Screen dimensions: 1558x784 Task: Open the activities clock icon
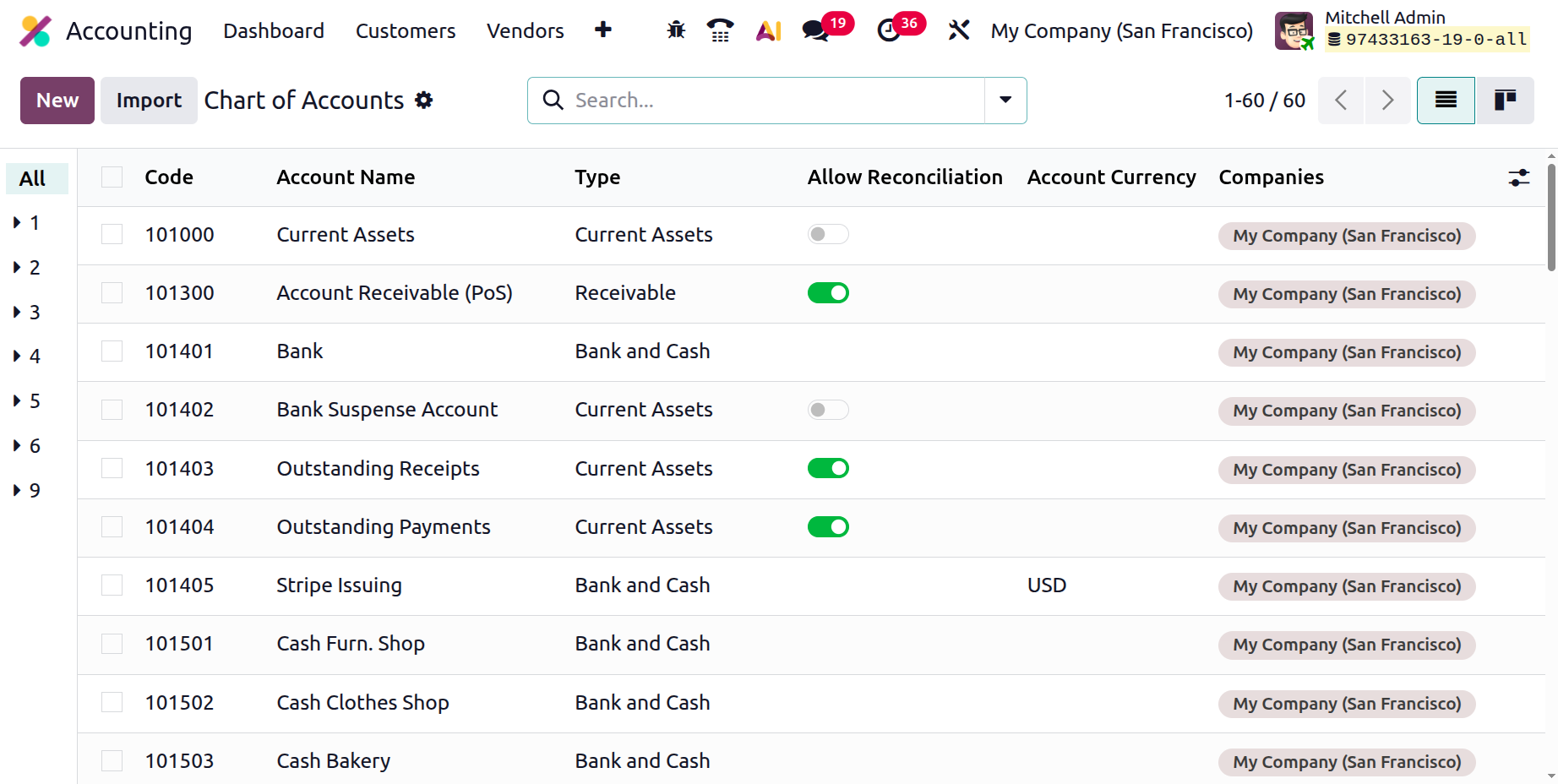point(888,31)
